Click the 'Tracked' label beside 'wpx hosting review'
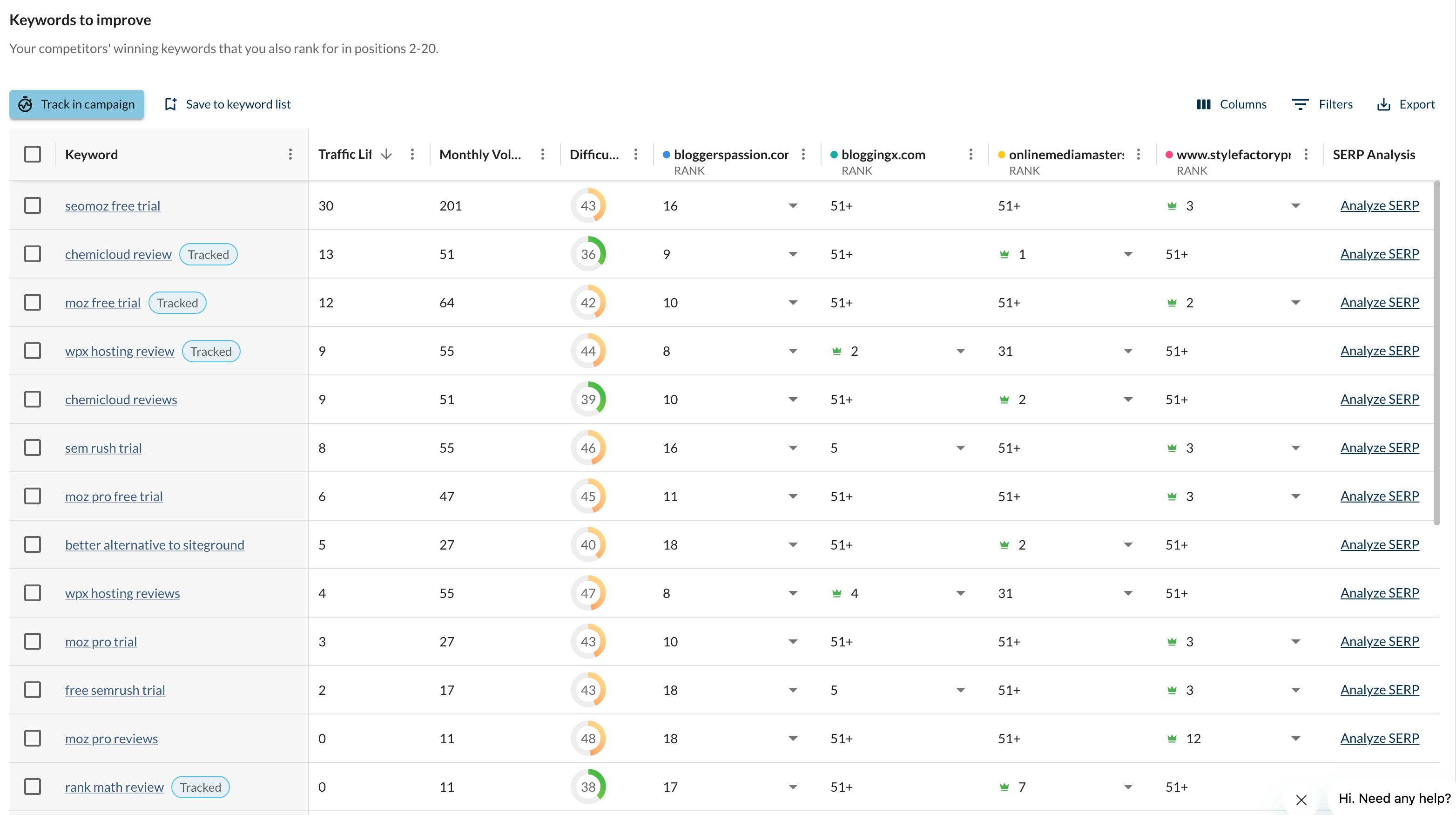Image resolution: width=1456 pixels, height=815 pixels. point(211,351)
